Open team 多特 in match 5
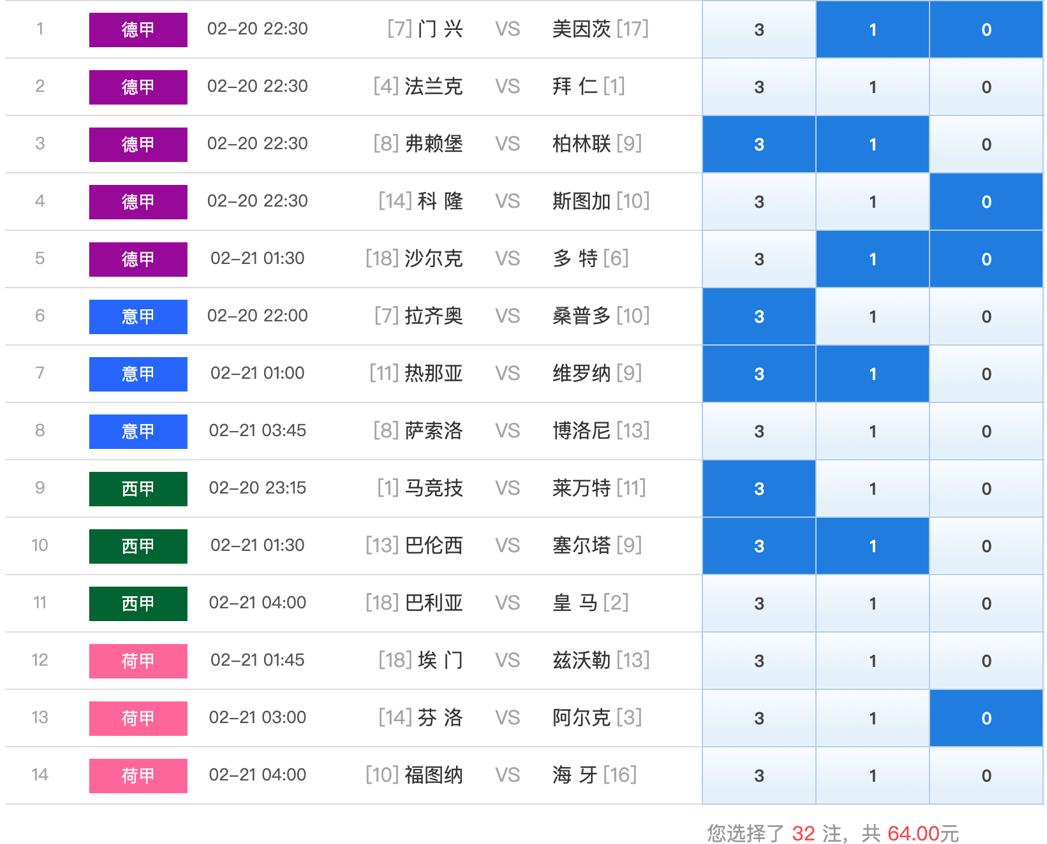The image size is (1047, 844). (x=575, y=258)
